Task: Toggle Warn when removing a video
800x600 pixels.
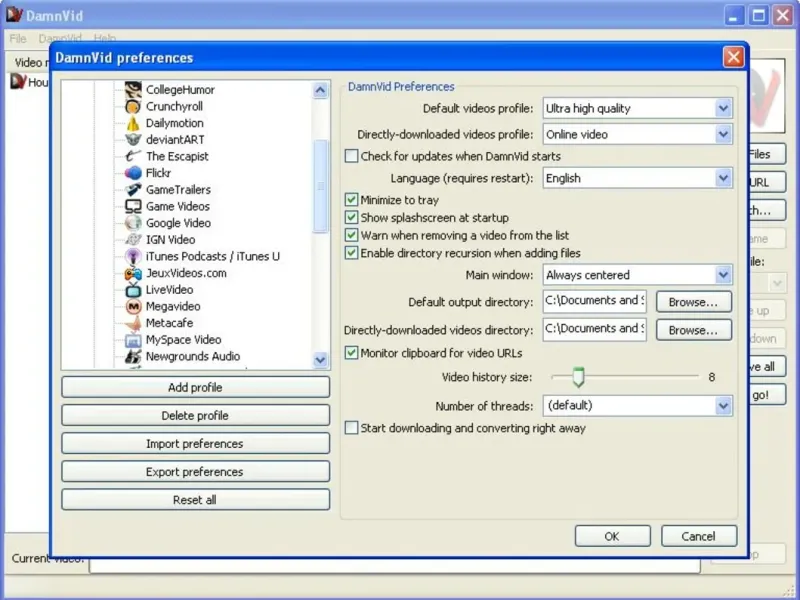Action: 351,235
